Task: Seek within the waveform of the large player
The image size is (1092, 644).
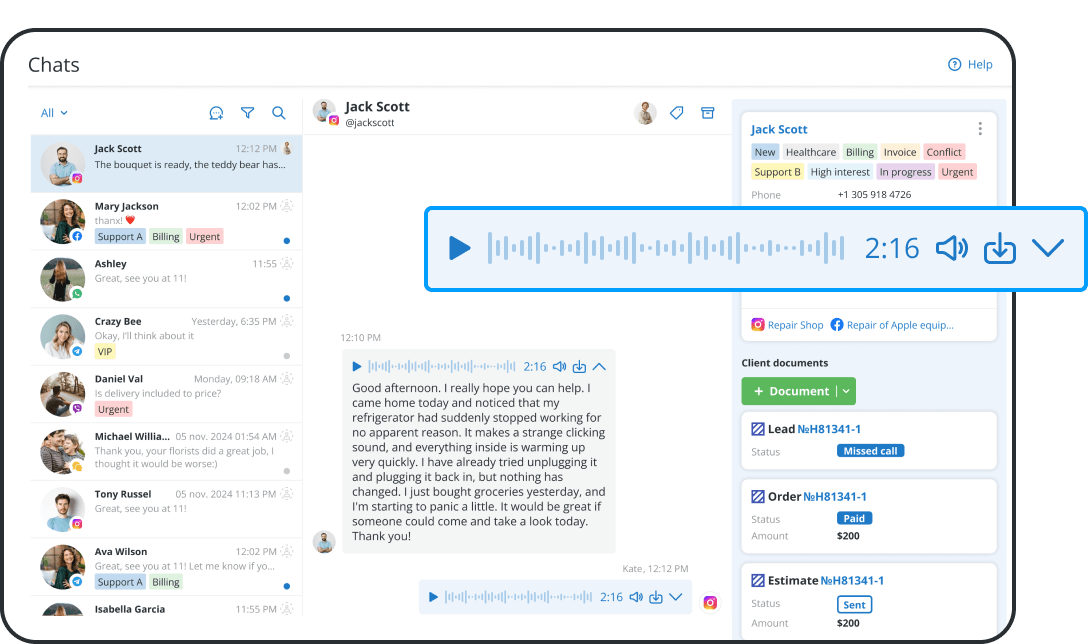Action: (660, 247)
